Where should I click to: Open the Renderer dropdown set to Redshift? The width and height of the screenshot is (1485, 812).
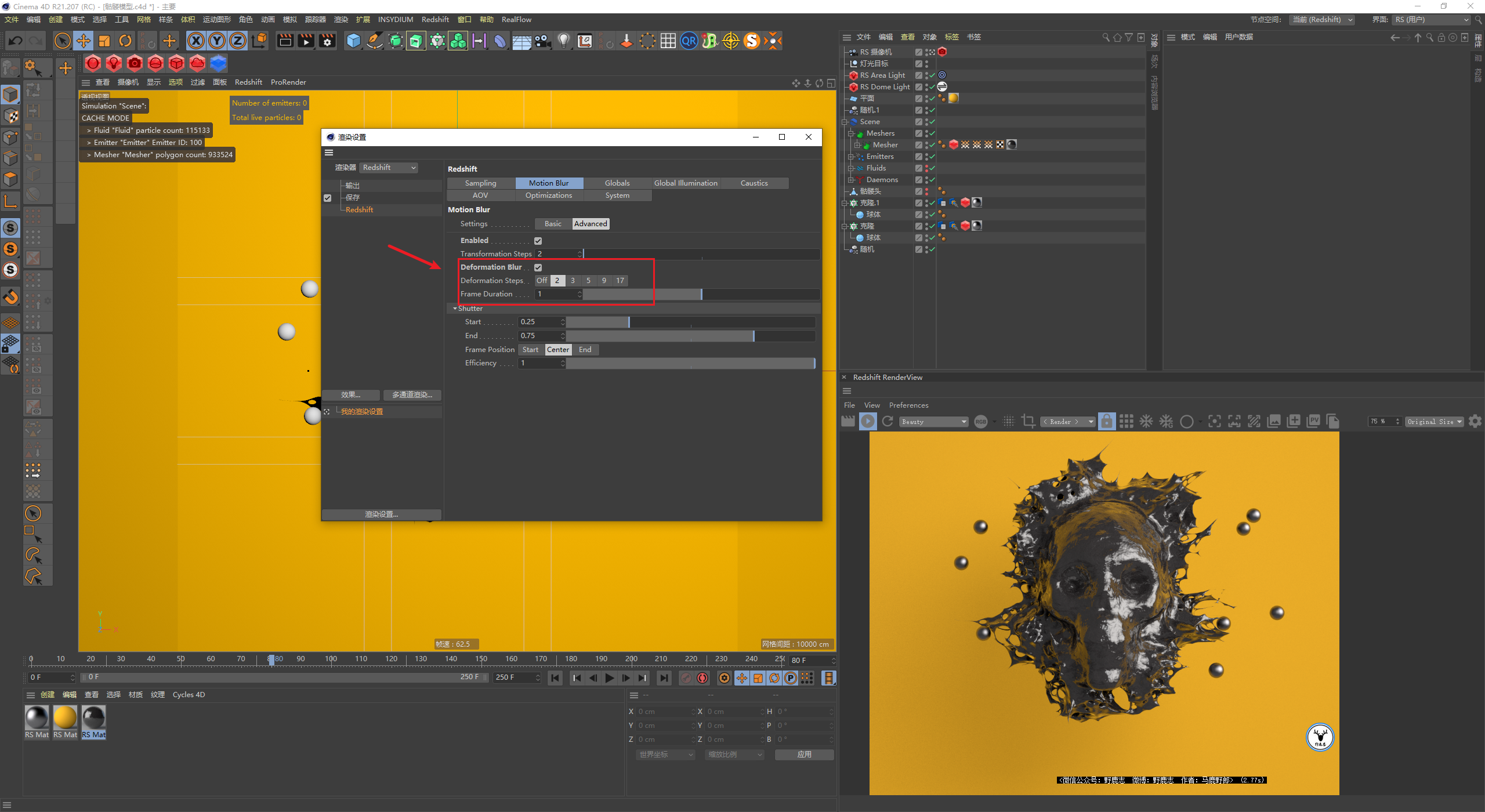[389, 168]
